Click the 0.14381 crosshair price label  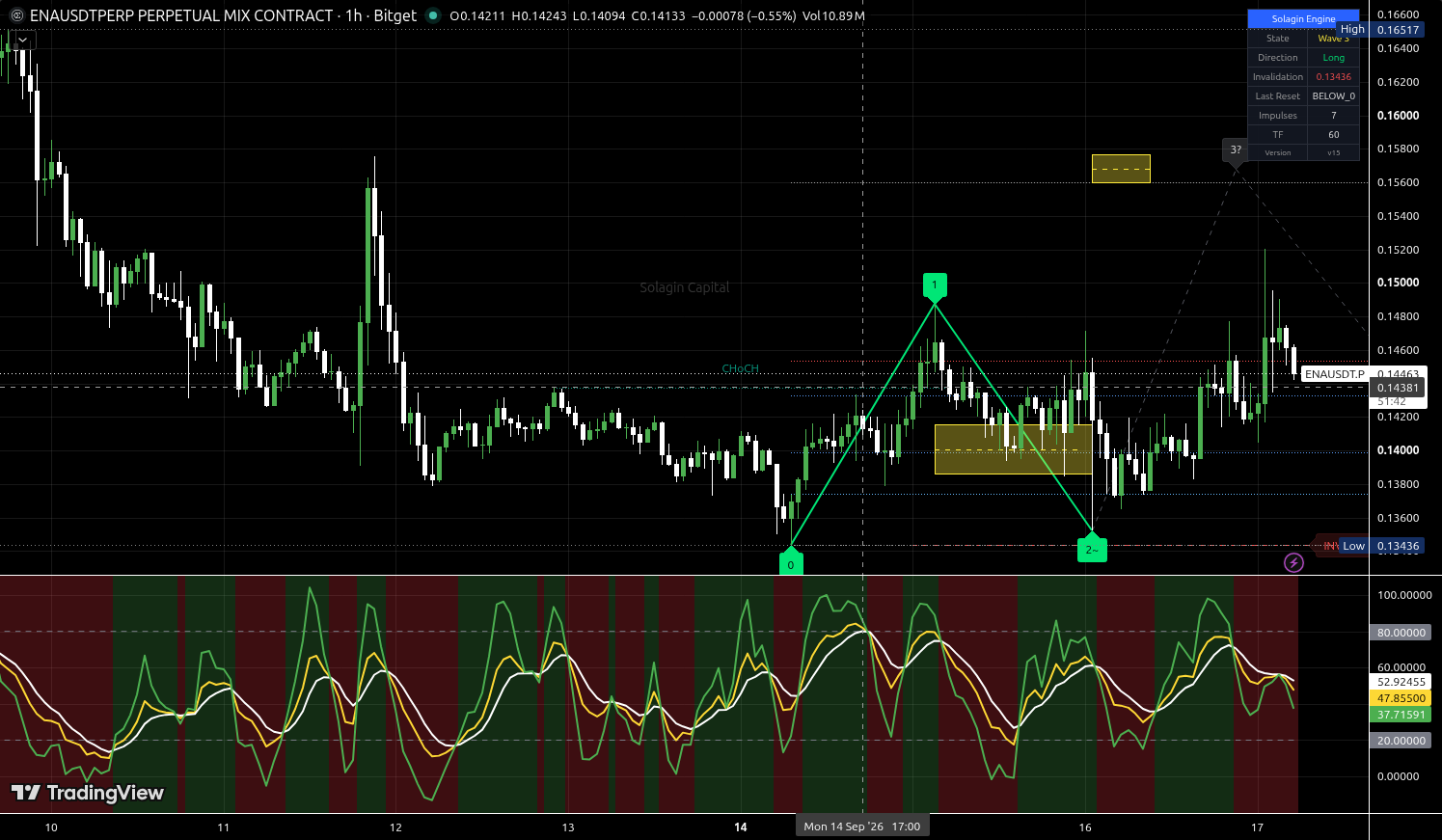1396,388
